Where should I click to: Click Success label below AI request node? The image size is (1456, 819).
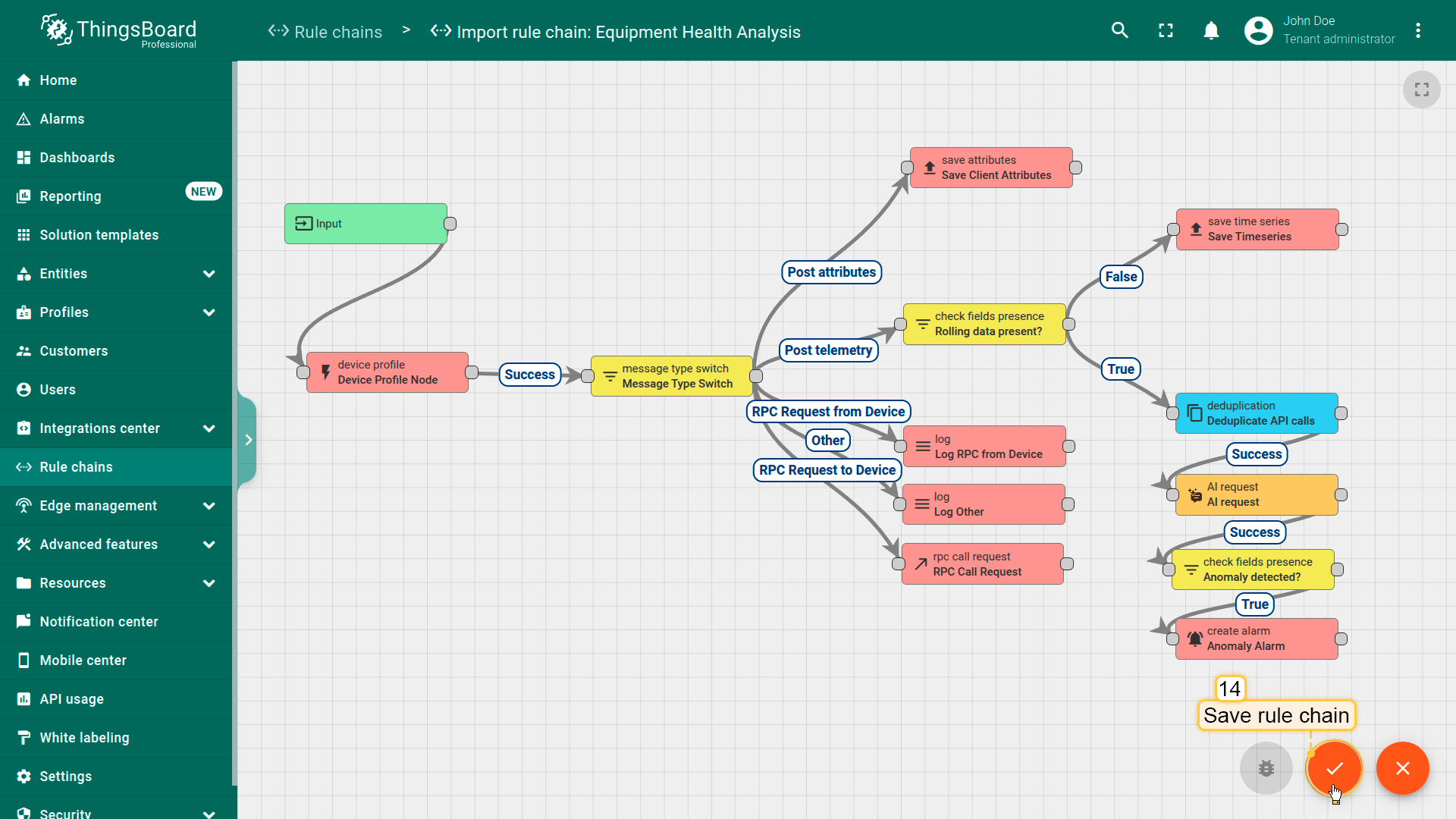pos(1255,532)
